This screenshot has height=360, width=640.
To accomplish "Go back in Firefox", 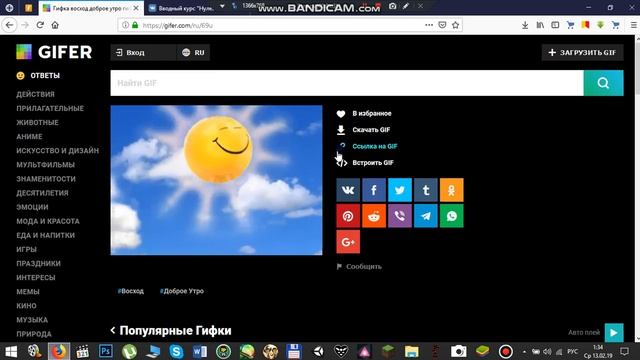I will click(9, 25).
